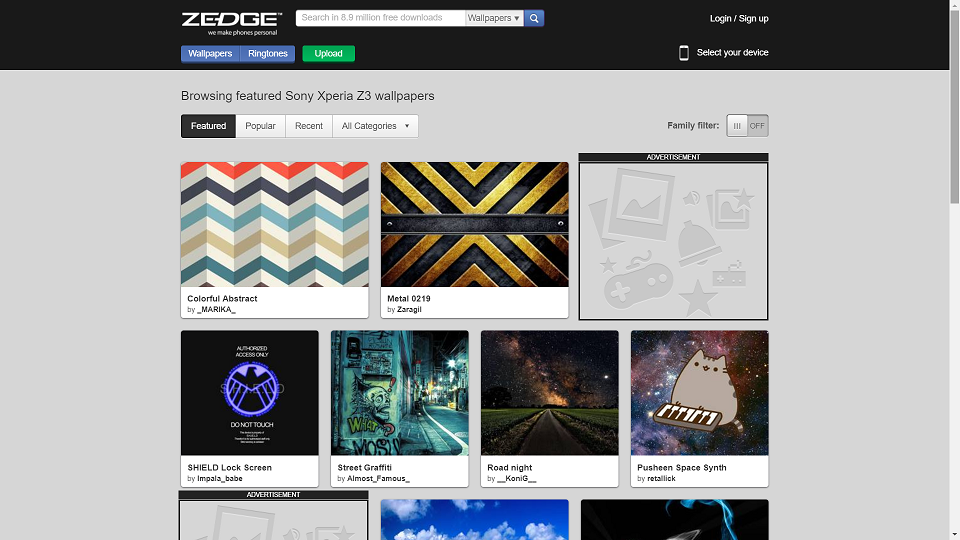Viewport: 960px width, 540px height.
Task: Click the Street Graffiti title
Action: [x=365, y=468]
